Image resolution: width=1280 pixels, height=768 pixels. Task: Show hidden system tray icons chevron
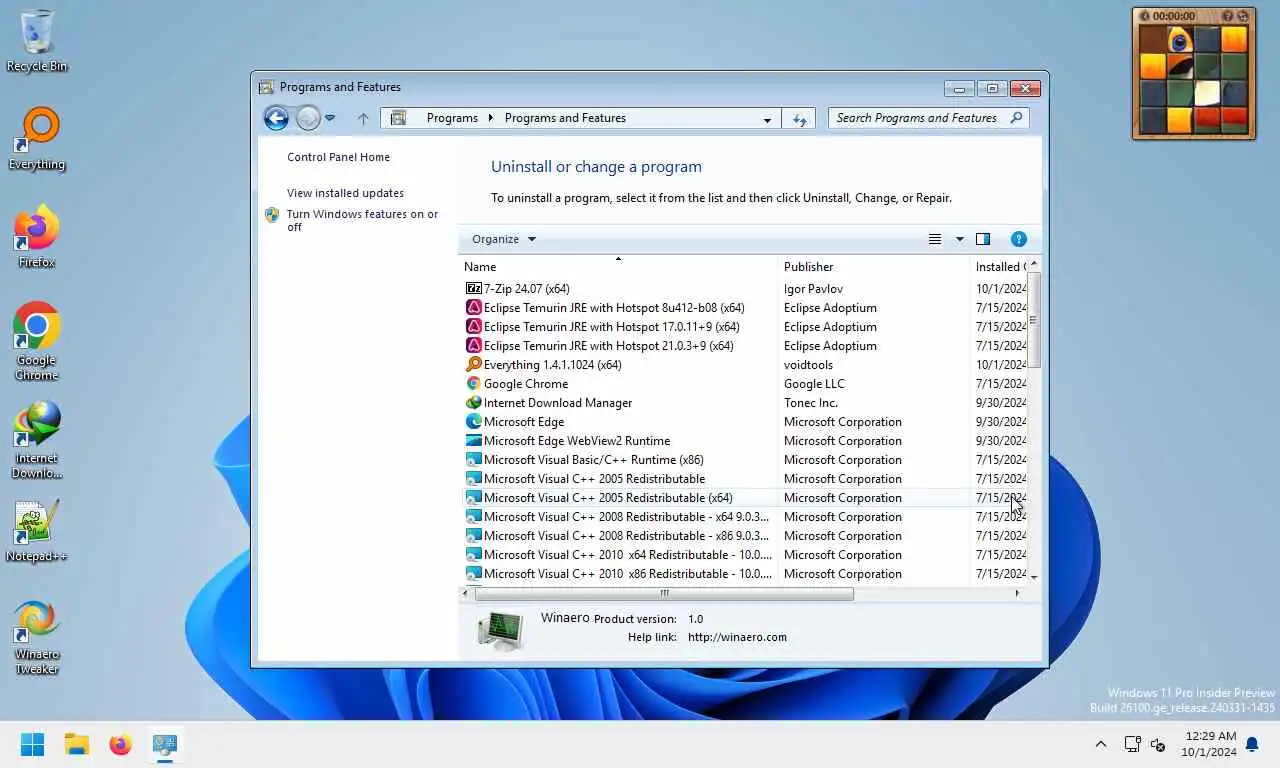[x=1101, y=745]
